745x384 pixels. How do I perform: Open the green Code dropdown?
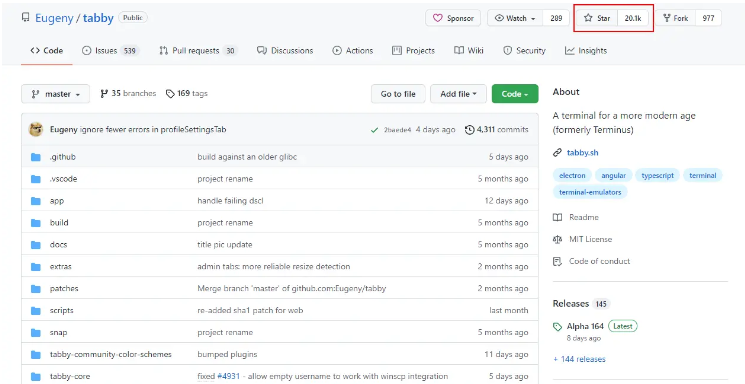(x=515, y=94)
